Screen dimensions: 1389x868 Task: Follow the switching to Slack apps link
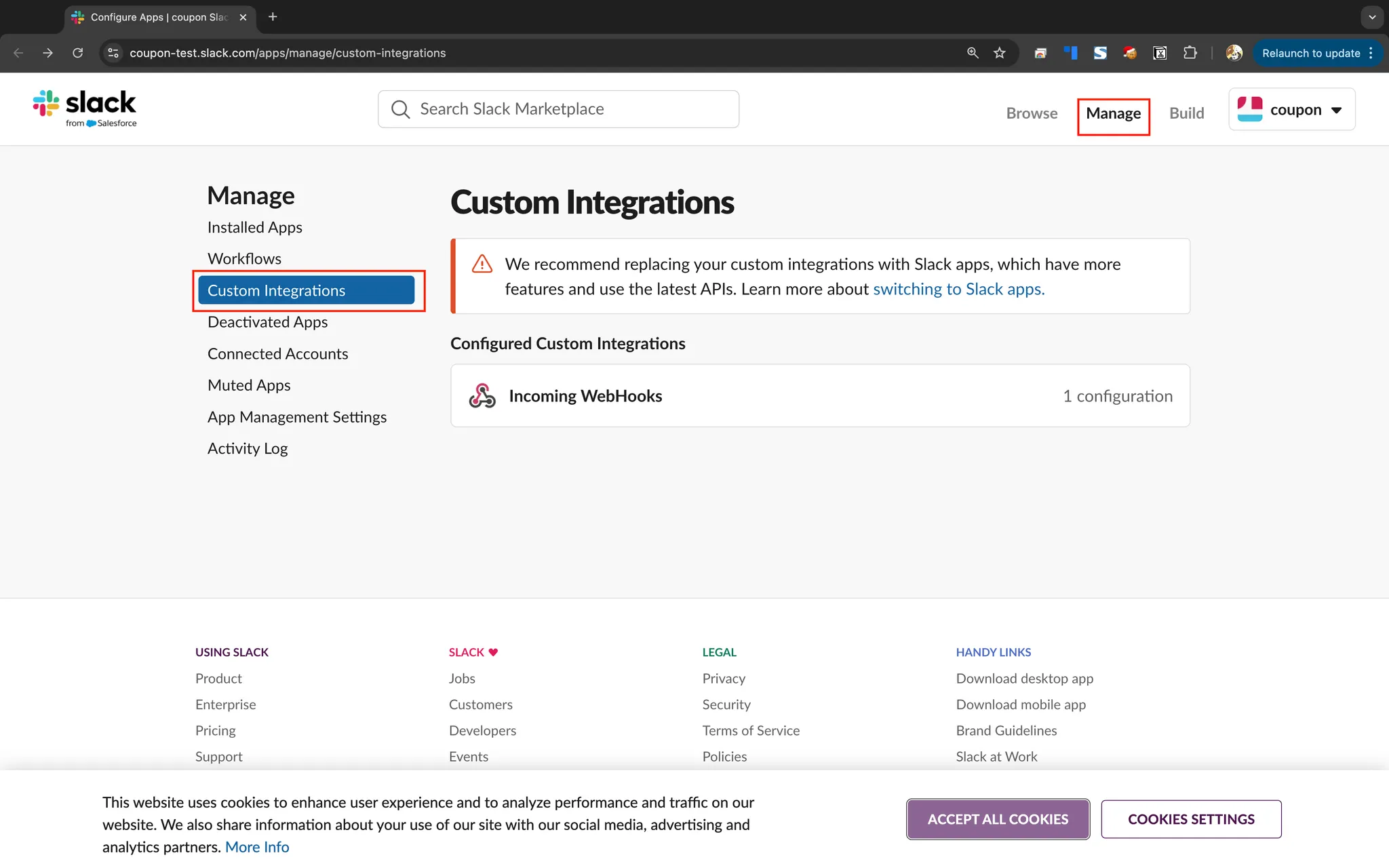958,289
